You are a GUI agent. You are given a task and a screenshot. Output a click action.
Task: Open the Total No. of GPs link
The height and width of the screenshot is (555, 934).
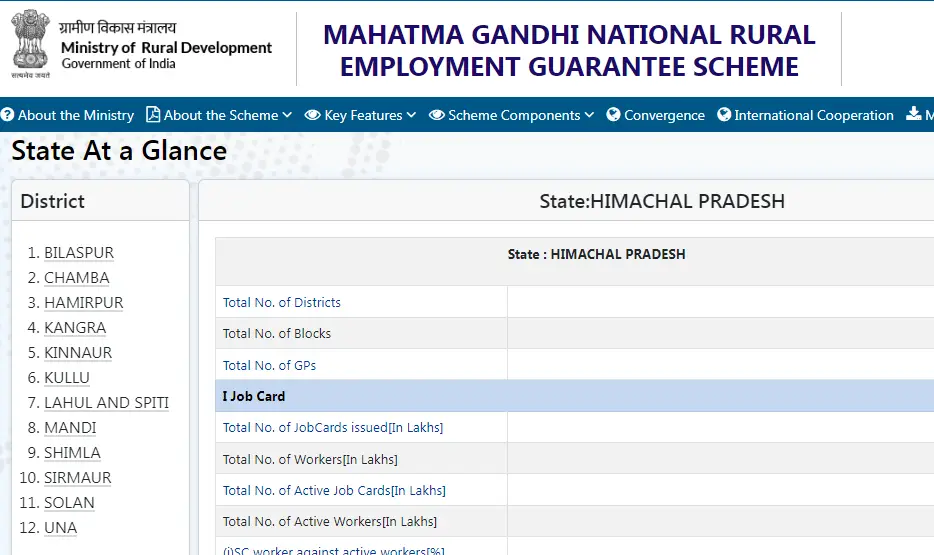pos(269,365)
